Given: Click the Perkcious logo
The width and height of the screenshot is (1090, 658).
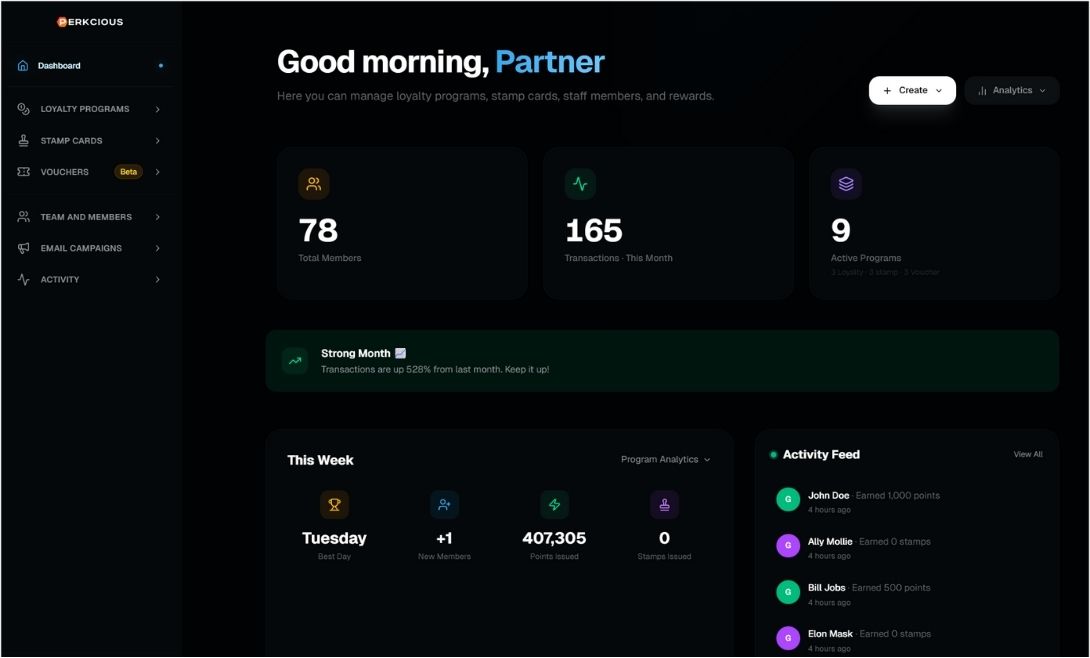Looking at the screenshot, I should point(90,21).
